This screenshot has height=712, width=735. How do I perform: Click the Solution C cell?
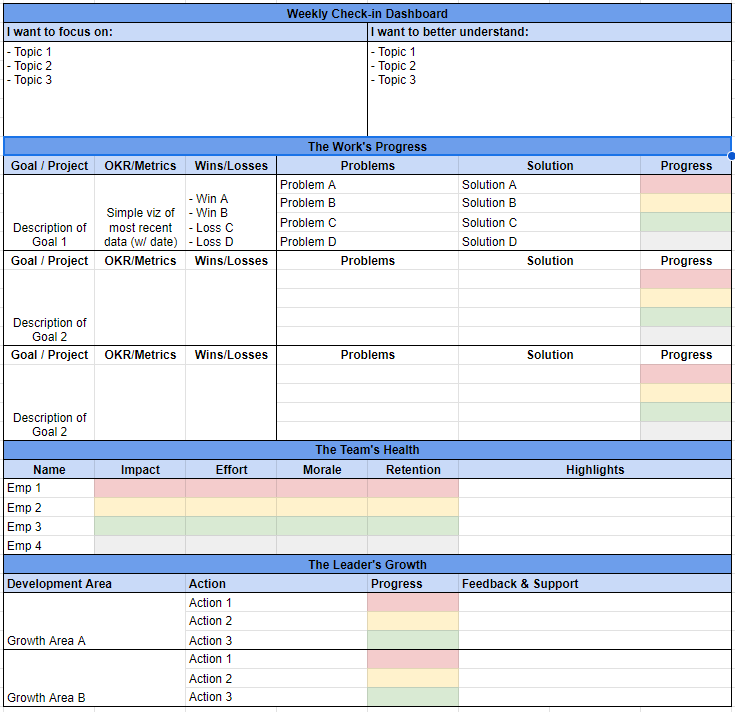point(549,222)
